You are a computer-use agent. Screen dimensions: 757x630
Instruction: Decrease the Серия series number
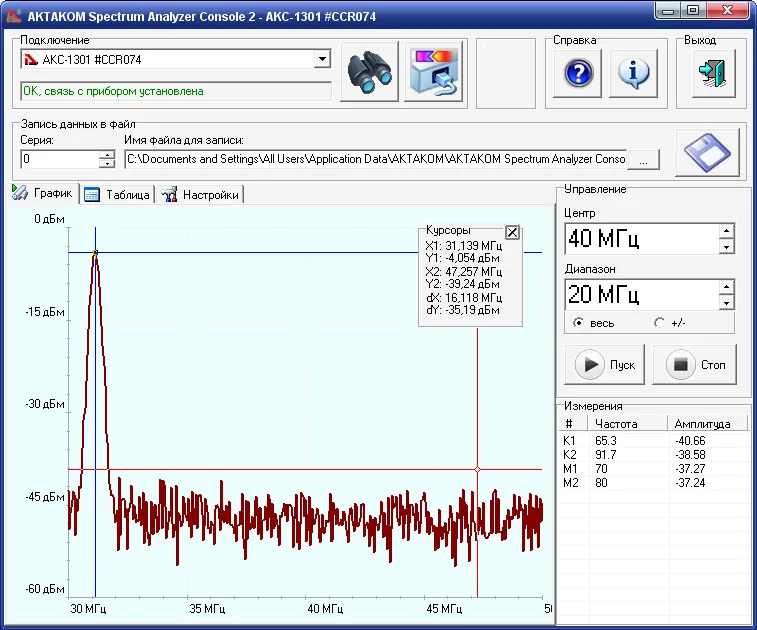(x=107, y=163)
